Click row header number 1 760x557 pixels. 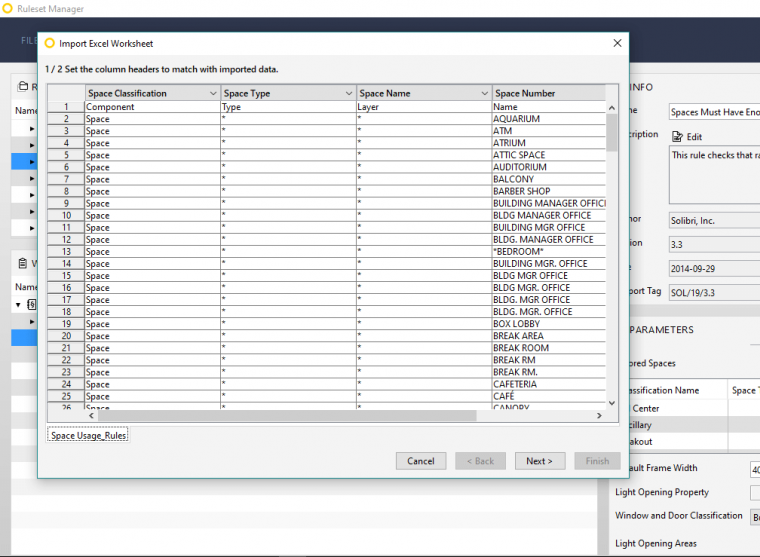66,107
